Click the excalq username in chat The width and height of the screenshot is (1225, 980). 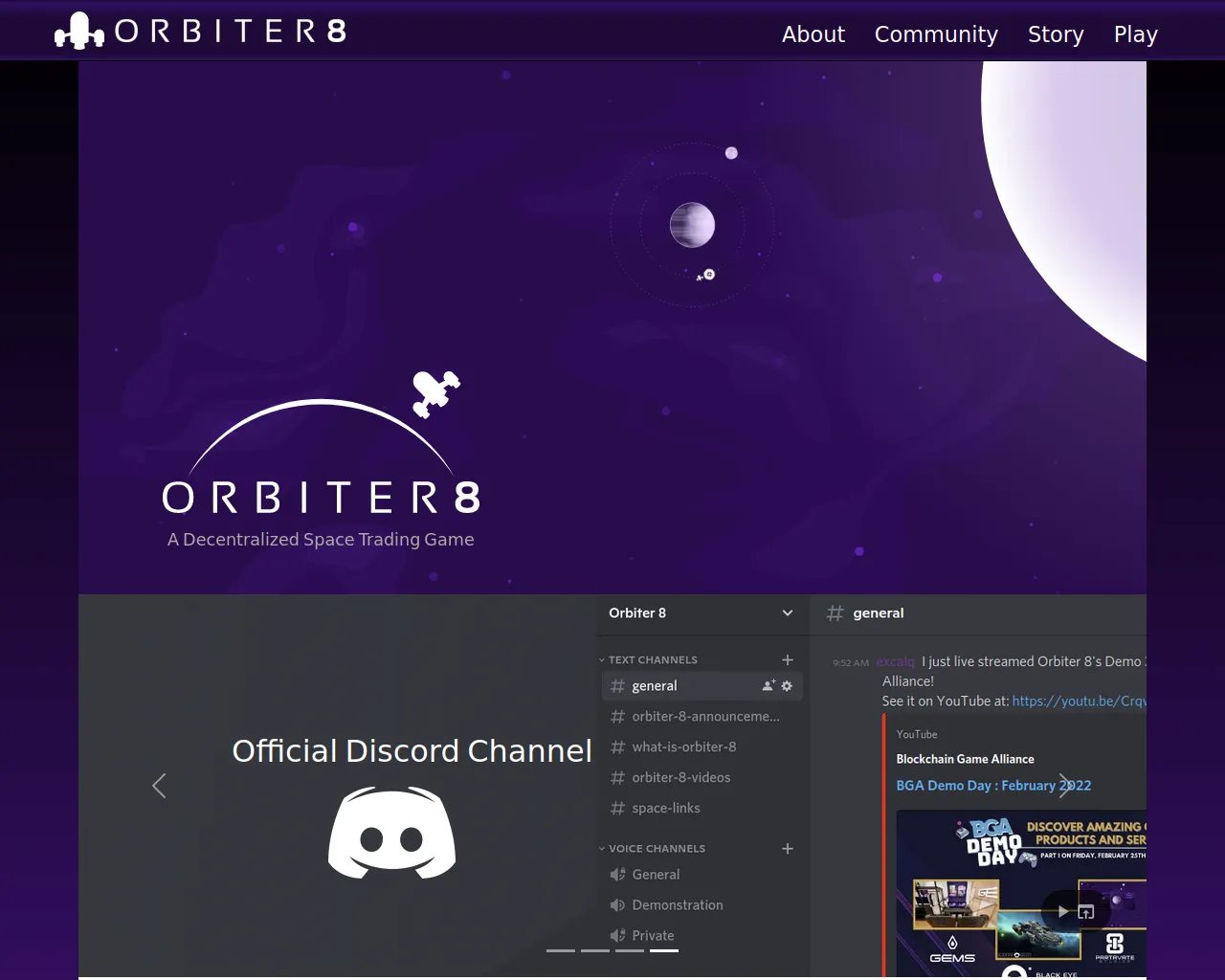896,661
